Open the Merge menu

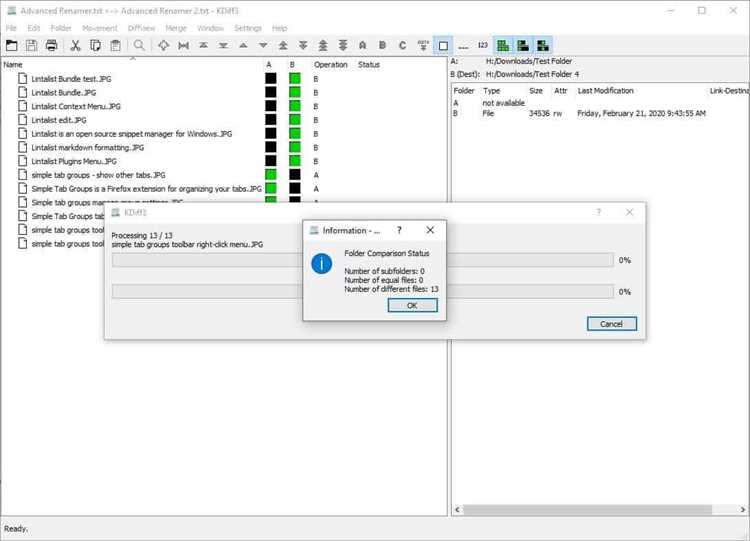coord(176,28)
